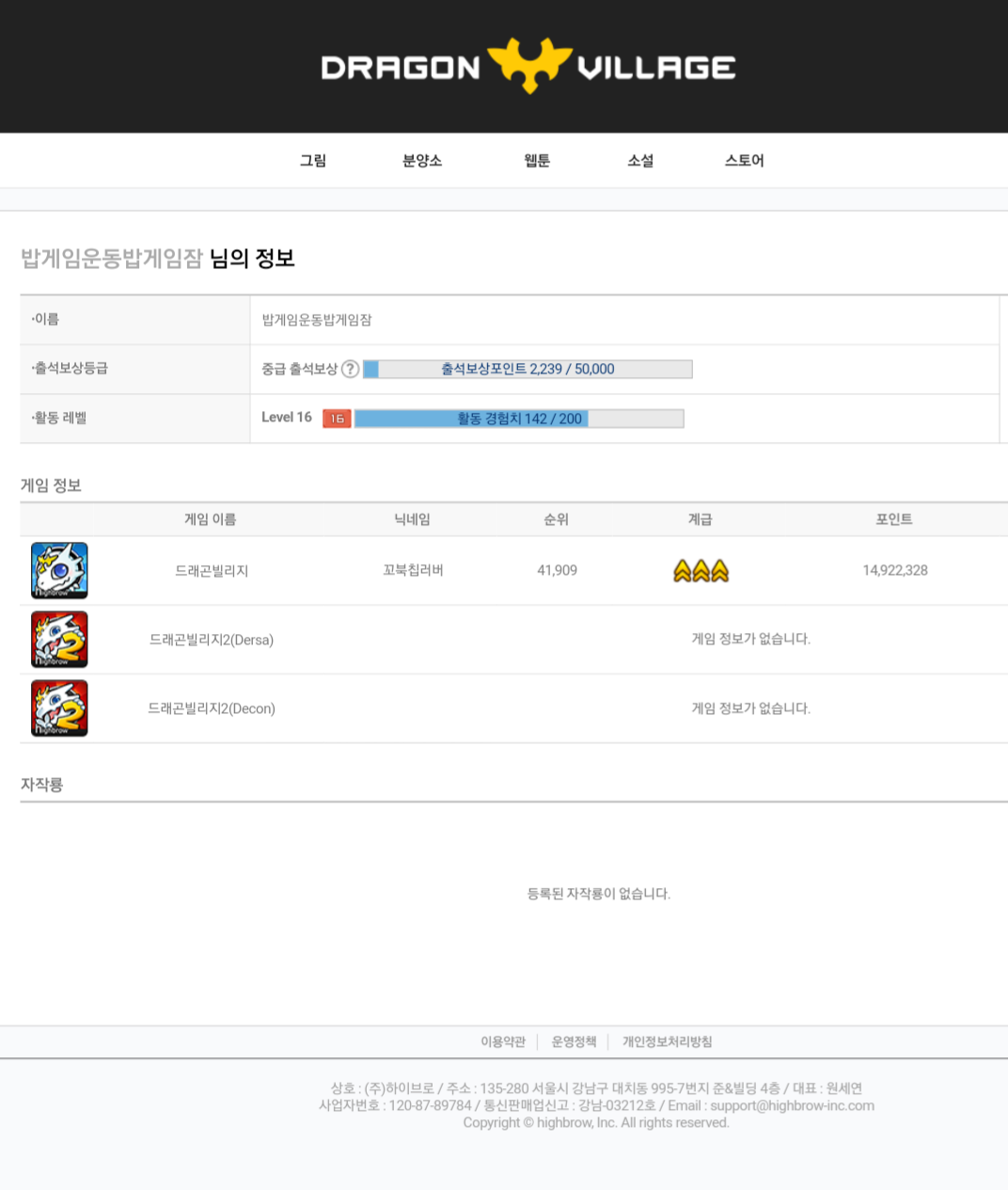
Task: Click the 활동 경험치 progress bar
Action: pos(519,419)
